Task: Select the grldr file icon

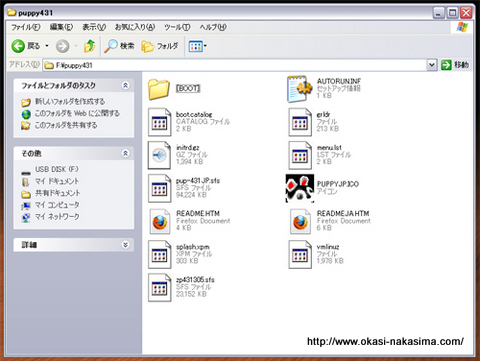Action: [300, 122]
